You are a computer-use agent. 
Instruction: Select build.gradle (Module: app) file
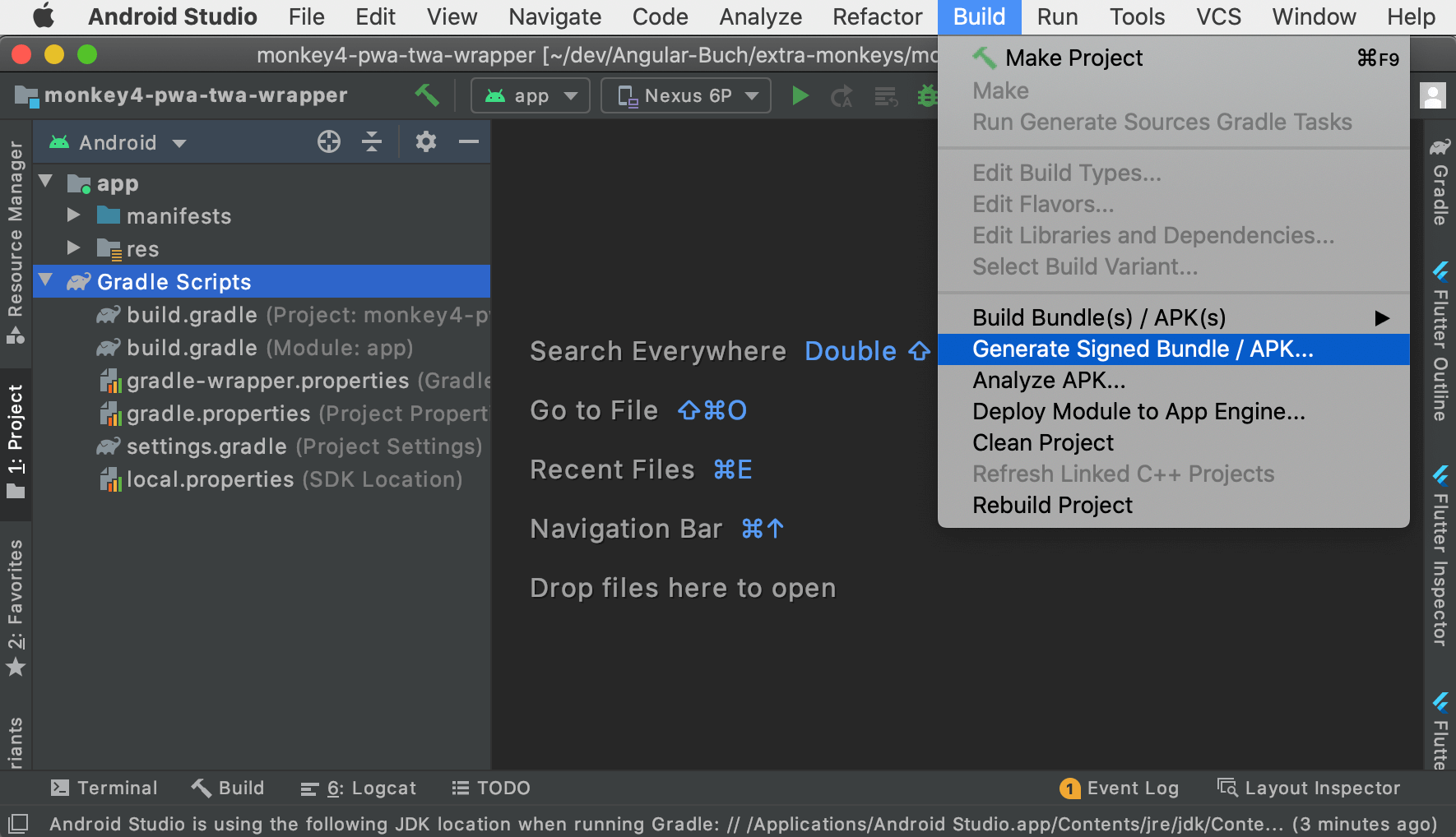(262, 348)
